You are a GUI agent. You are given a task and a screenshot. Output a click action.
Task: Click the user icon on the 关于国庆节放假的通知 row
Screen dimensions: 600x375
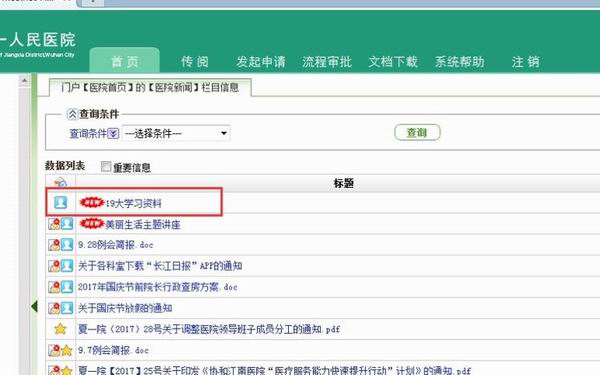pos(67,308)
